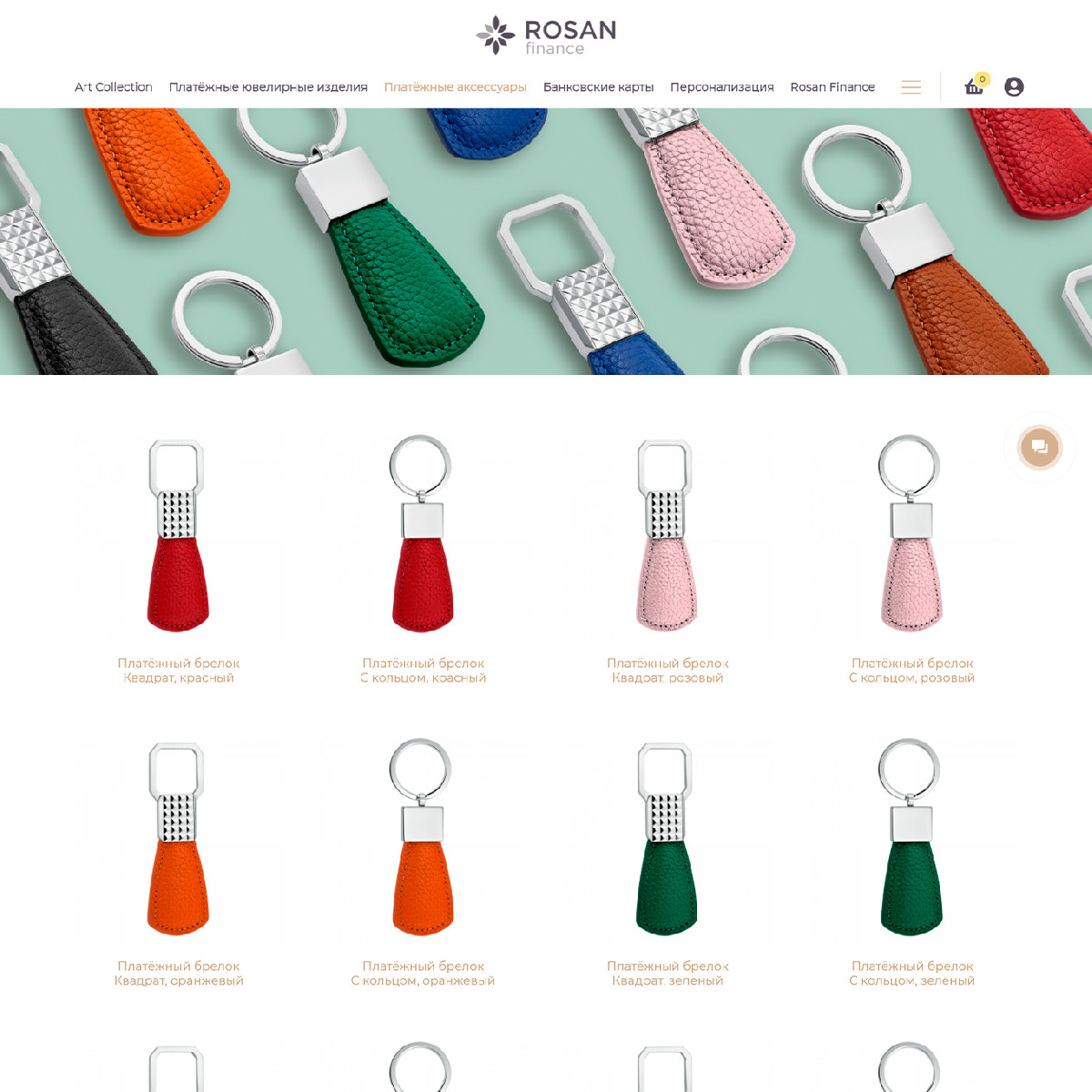
Task: Open Art Collection menu item
Action: pyautogui.click(x=114, y=87)
